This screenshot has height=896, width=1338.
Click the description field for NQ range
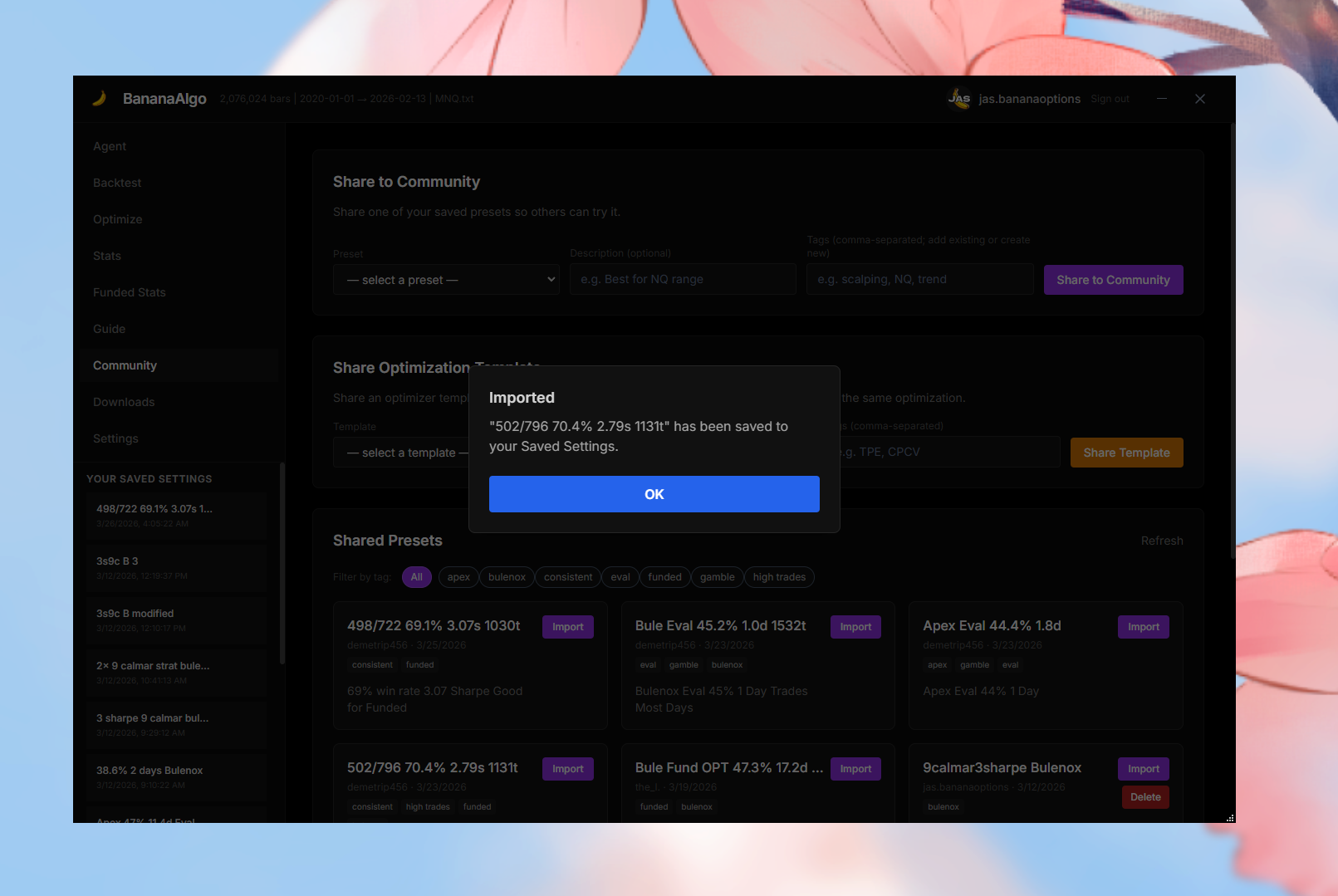pyautogui.click(x=682, y=278)
